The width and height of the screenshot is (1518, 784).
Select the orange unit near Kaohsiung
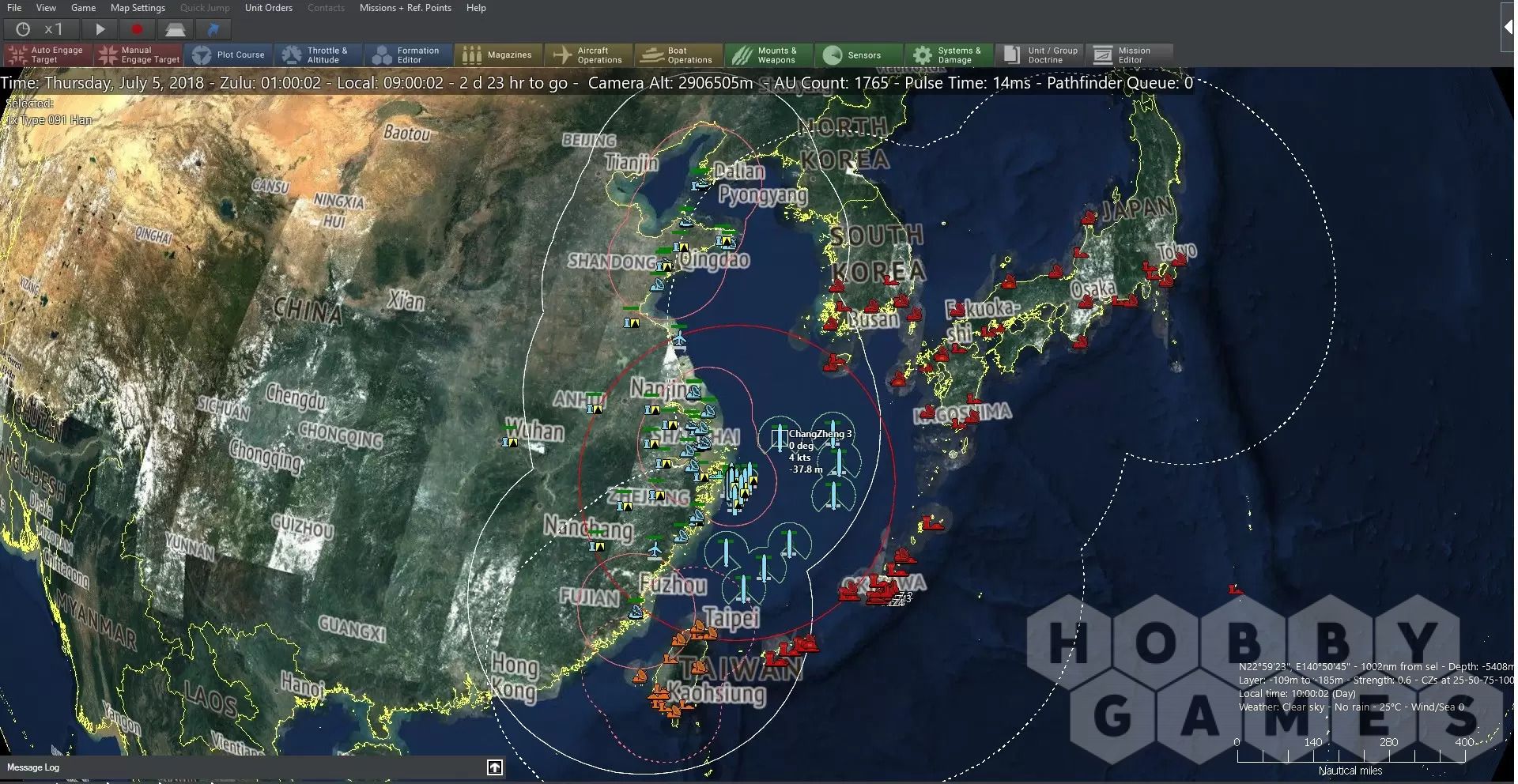pos(658,694)
